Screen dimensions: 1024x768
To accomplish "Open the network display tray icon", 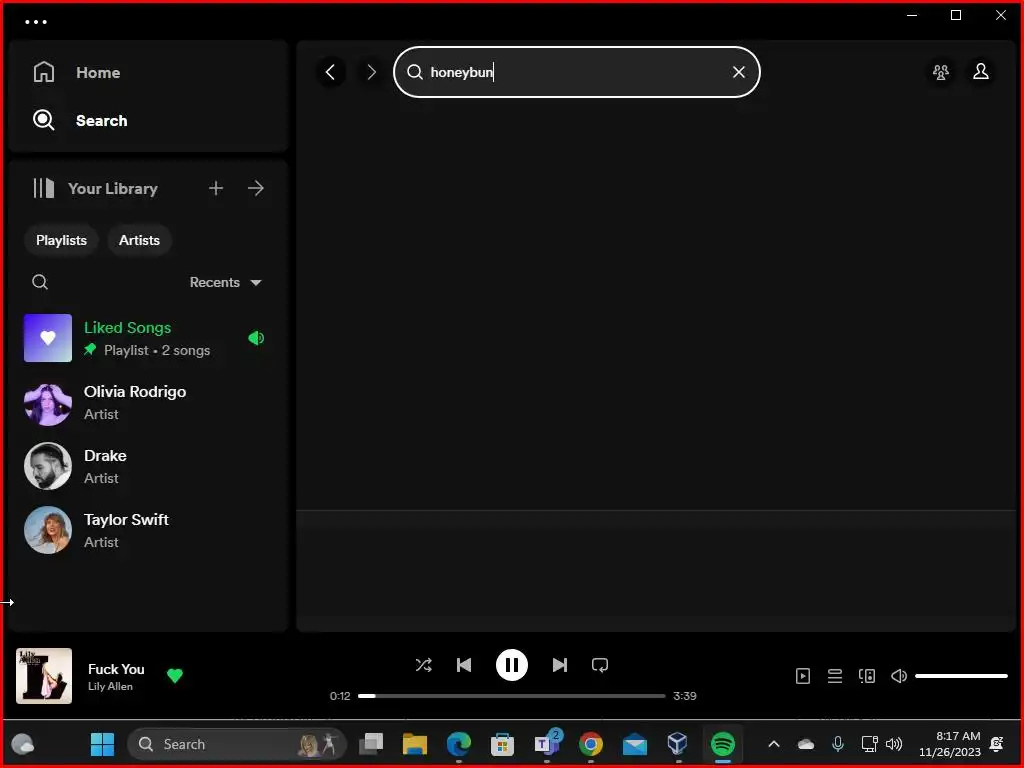I will [x=869, y=744].
